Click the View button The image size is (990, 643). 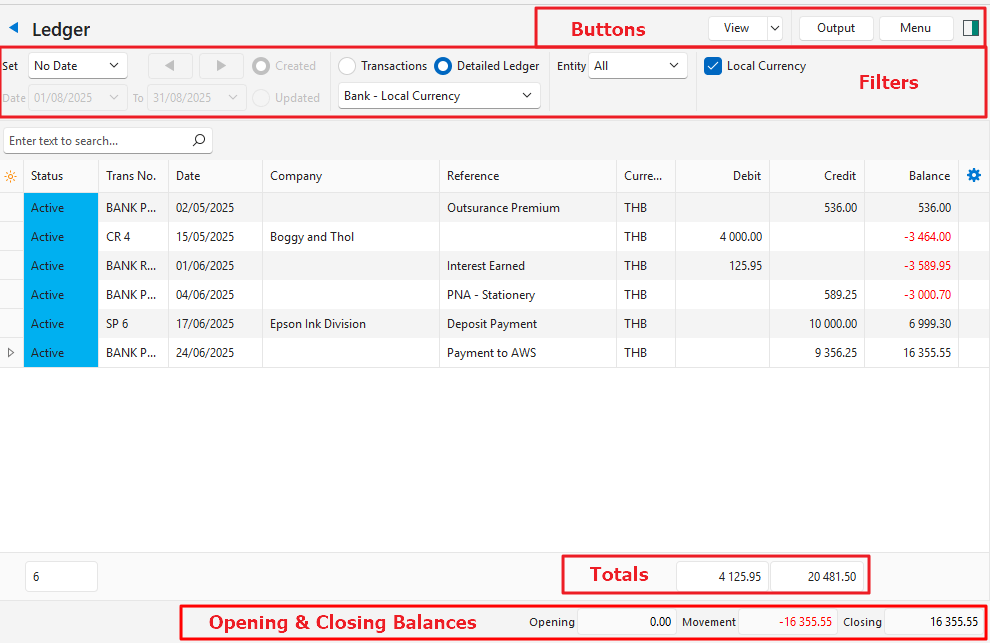[737, 28]
